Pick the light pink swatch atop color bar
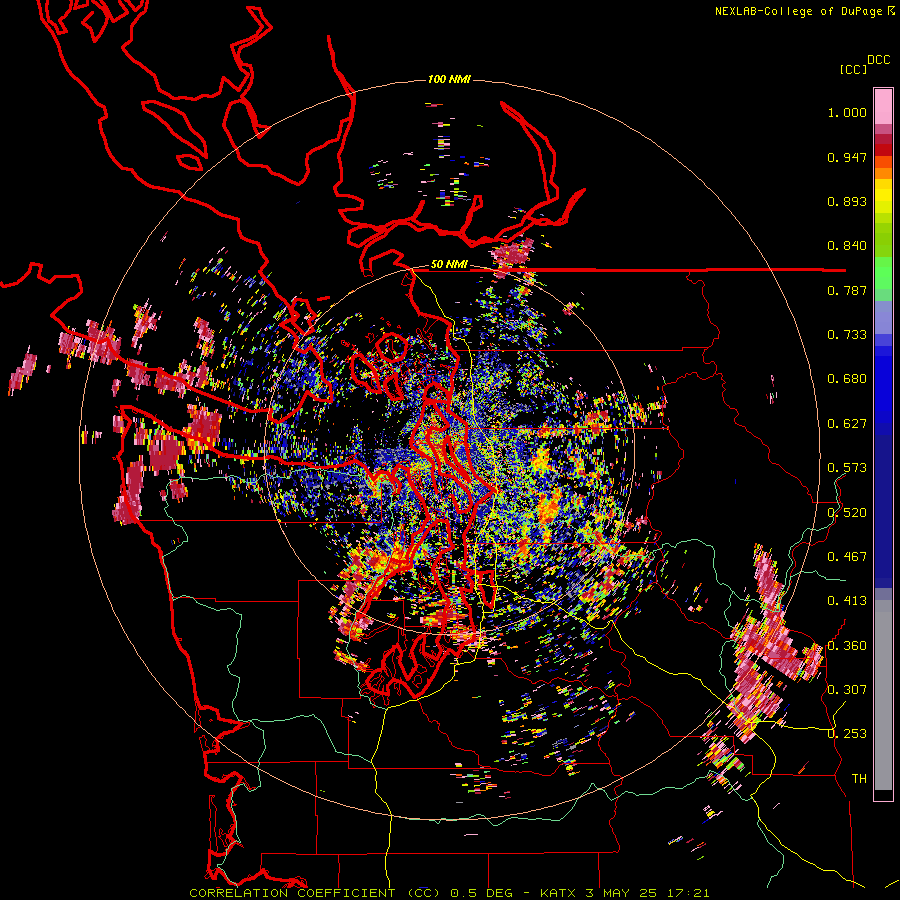Viewport: 900px width, 900px height. click(x=883, y=106)
